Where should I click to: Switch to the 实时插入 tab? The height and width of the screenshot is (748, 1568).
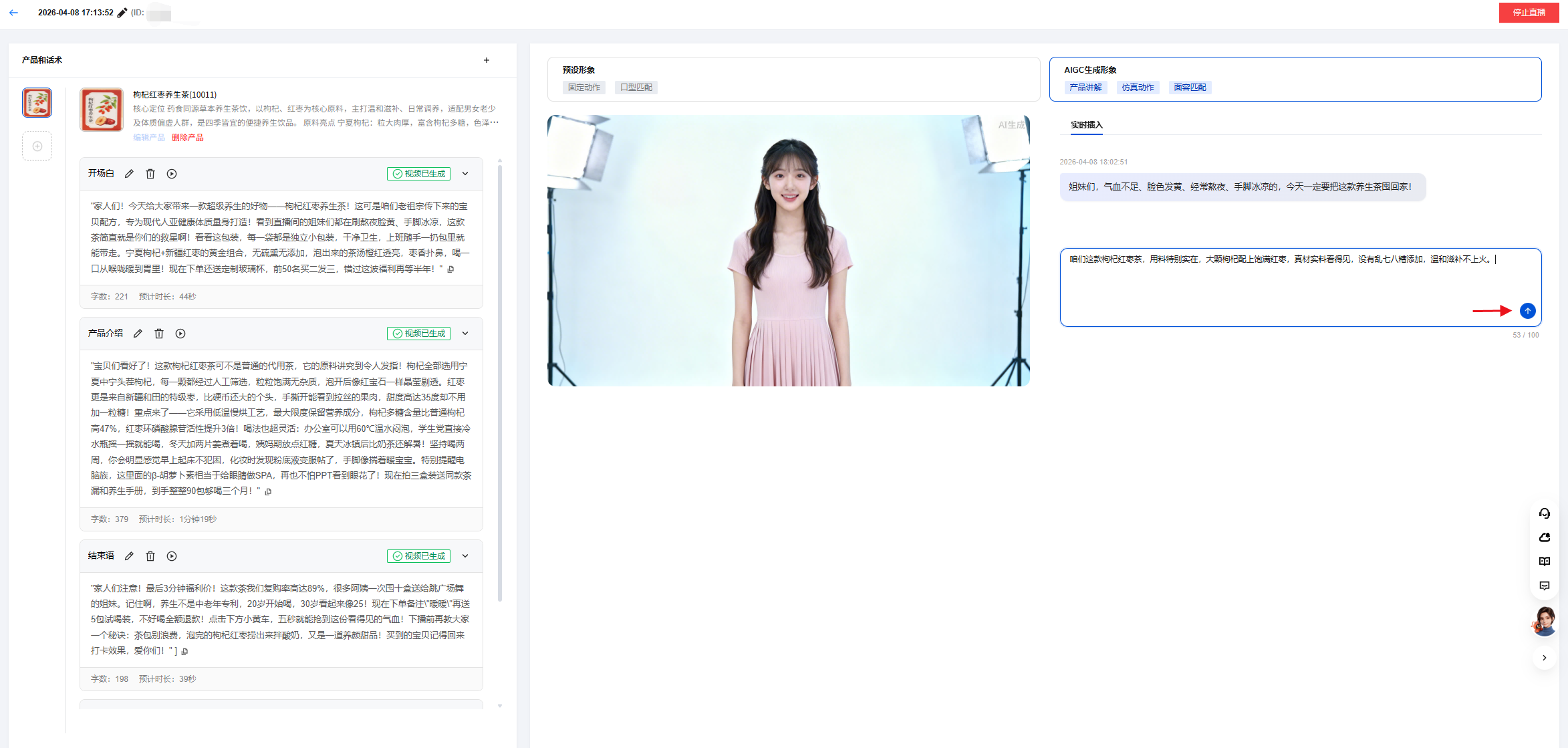coord(1086,125)
